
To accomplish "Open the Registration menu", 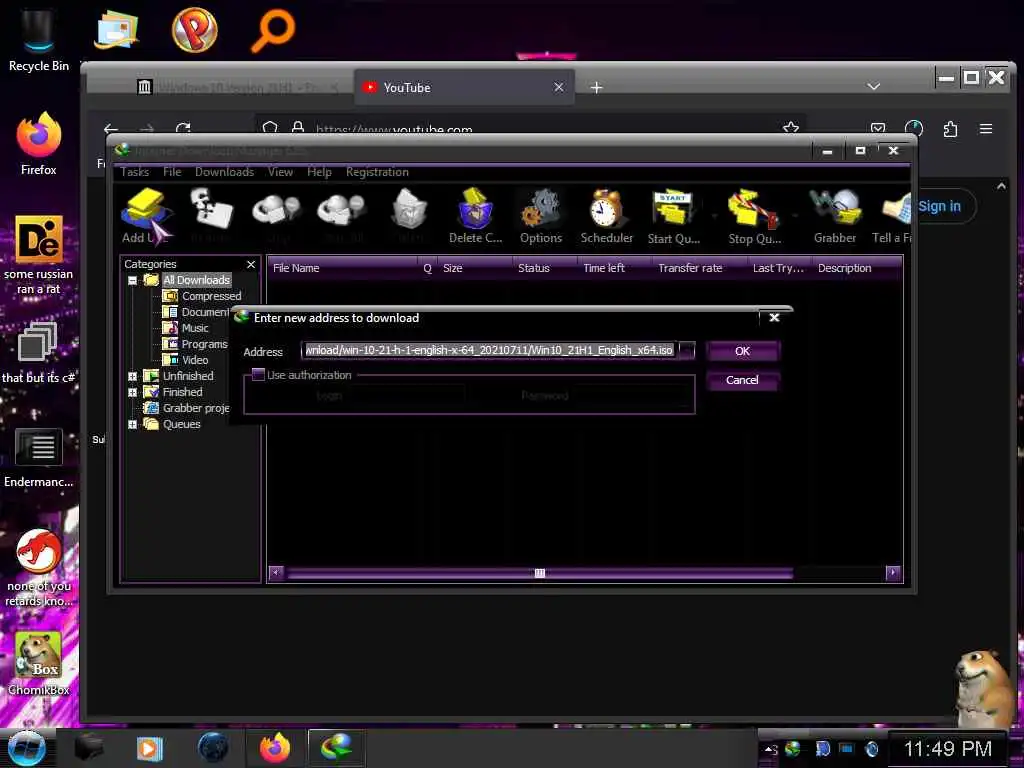I will [x=377, y=172].
